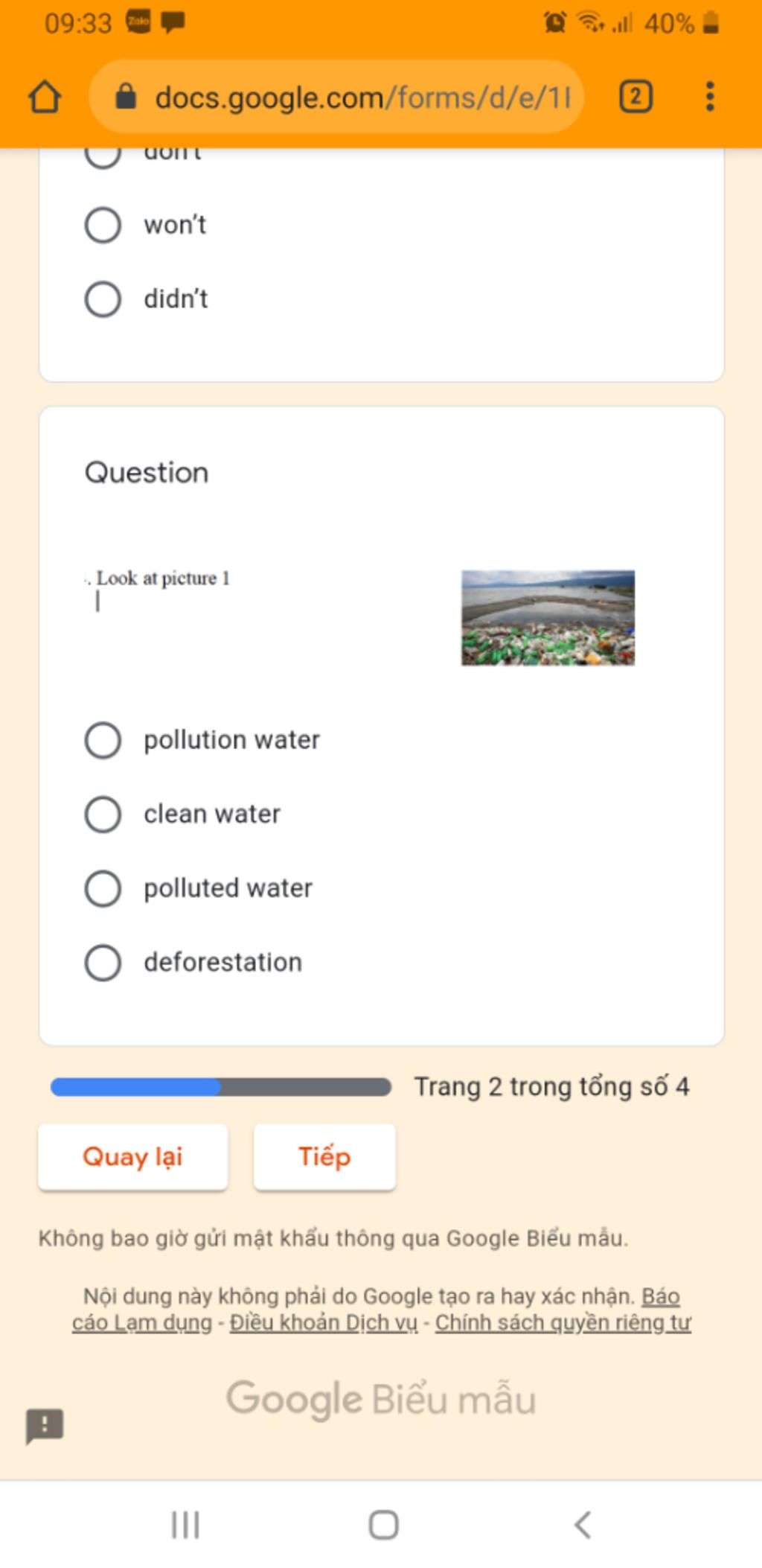Tap the page progress bar
The image size is (762, 1568).
pyautogui.click(x=220, y=1087)
